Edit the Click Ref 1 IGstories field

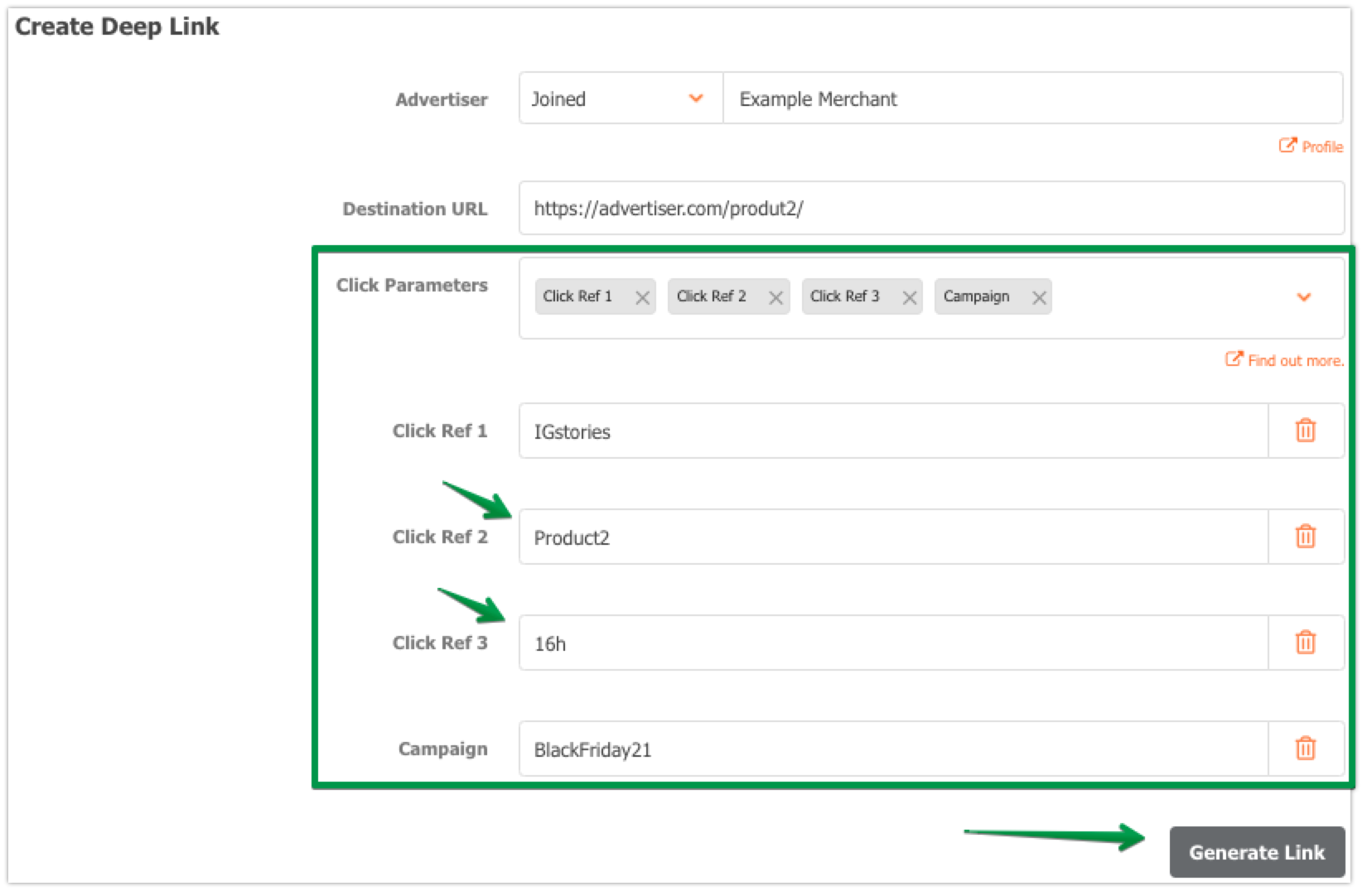click(x=892, y=431)
